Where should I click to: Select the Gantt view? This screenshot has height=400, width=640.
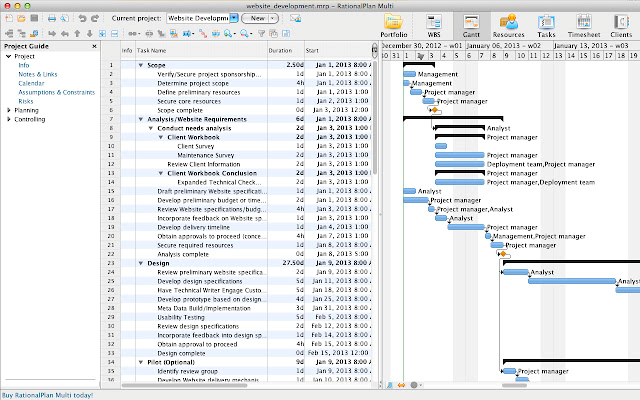tap(471, 26)
